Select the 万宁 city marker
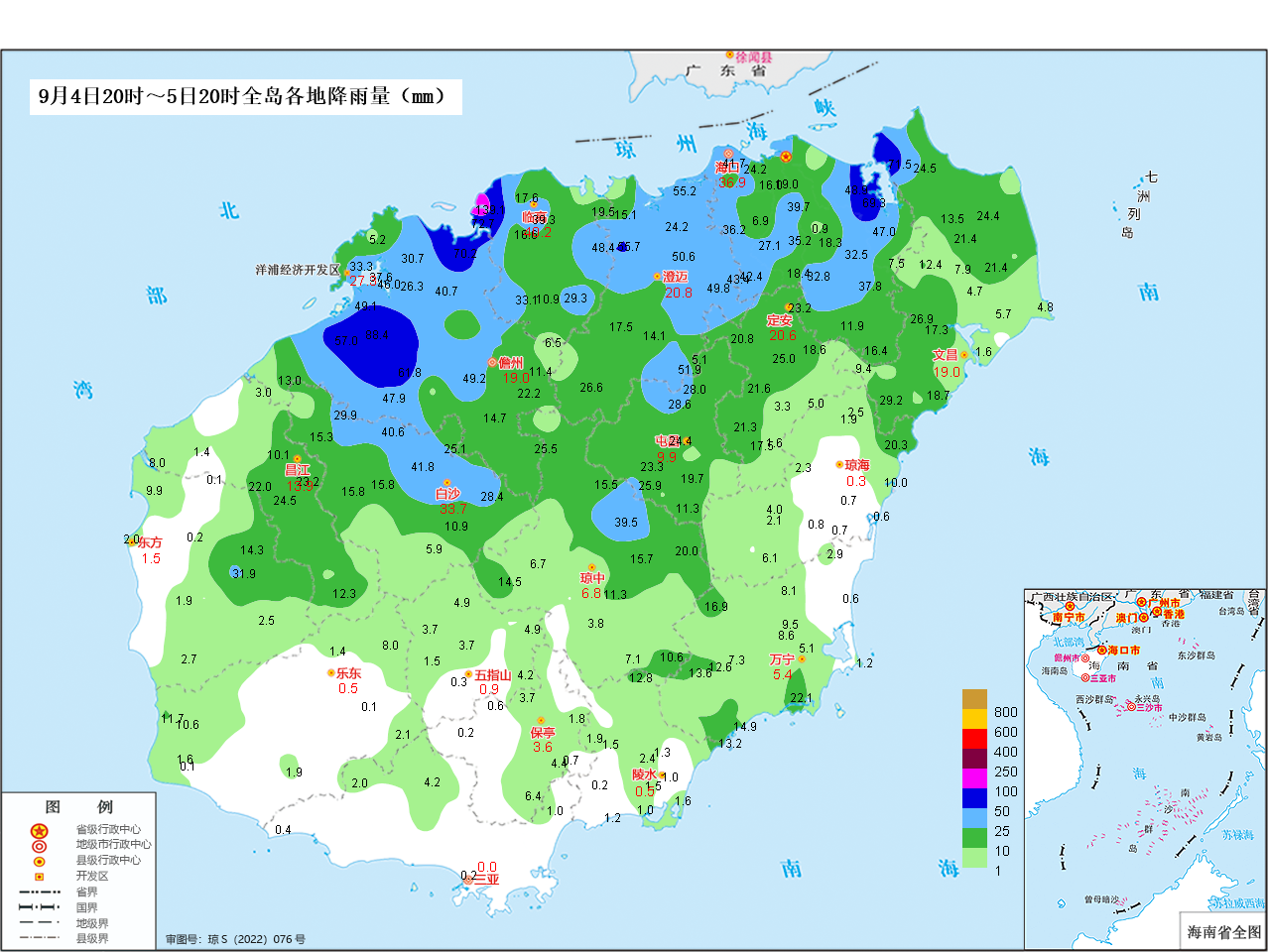The height and width of the screenshot is (952, 1268). [802, 659]
